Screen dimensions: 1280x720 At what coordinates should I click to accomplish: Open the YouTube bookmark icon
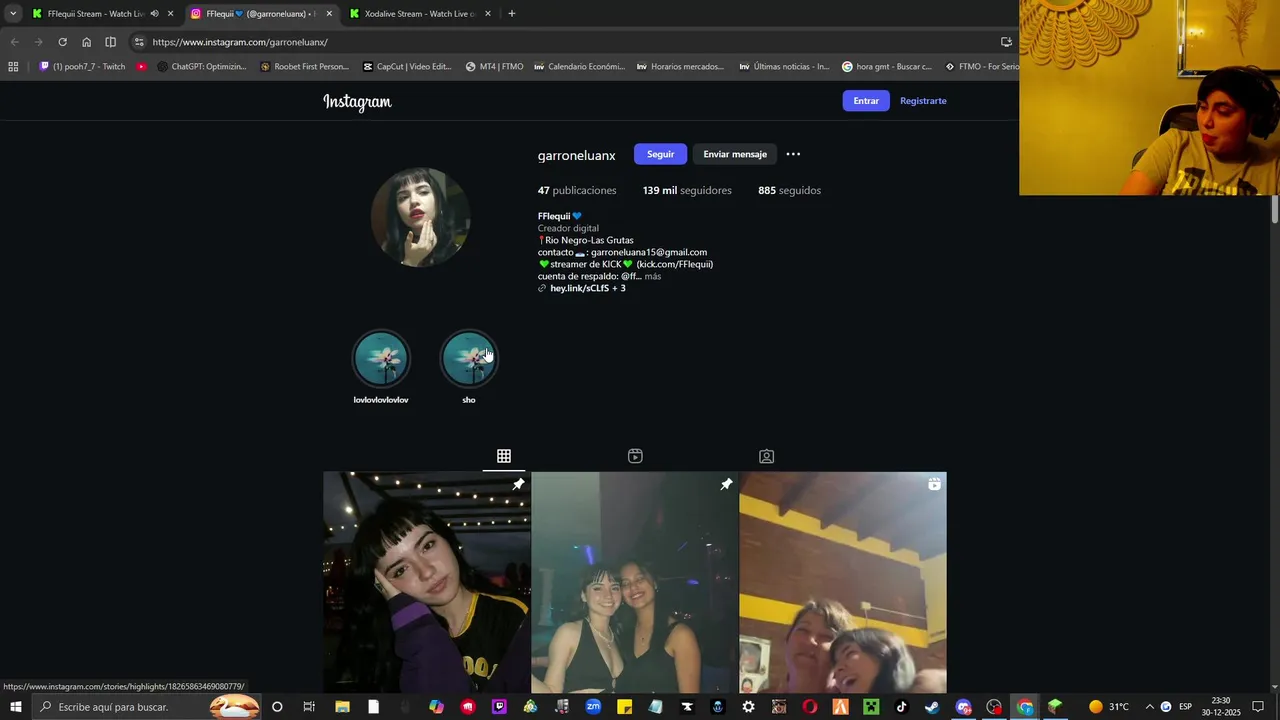[141, 67]
